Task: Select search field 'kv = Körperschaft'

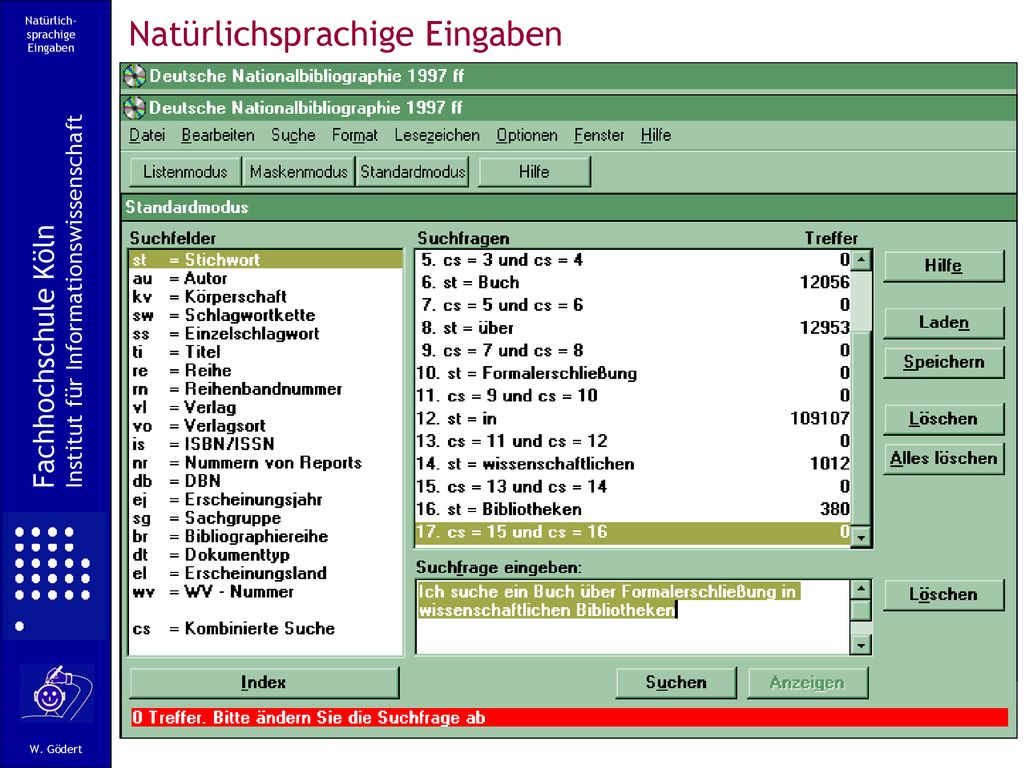Action: click(x=266, y=296)
